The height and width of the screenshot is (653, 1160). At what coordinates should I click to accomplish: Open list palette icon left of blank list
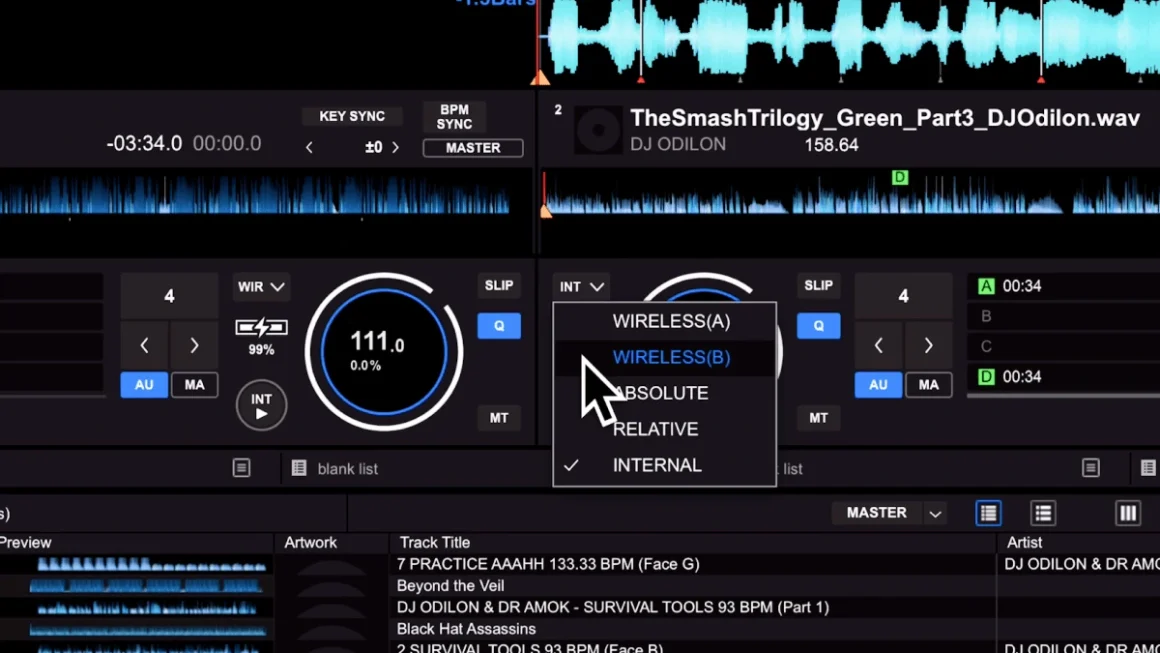point(242,468)
